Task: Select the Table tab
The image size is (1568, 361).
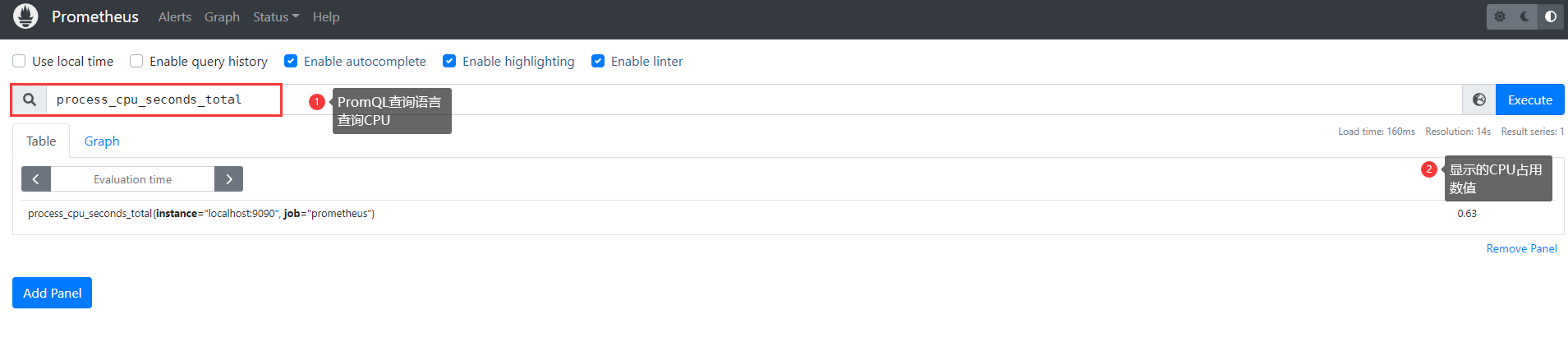Action: (x=41, y=141)
